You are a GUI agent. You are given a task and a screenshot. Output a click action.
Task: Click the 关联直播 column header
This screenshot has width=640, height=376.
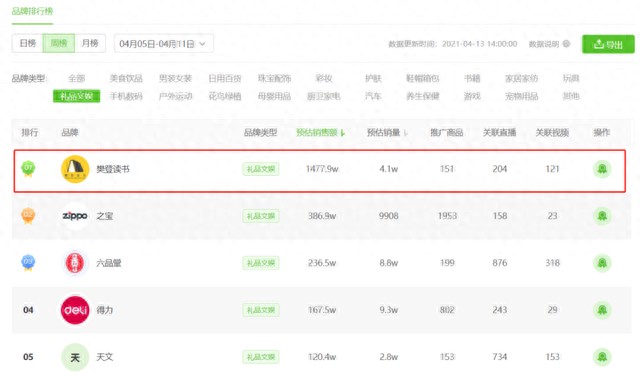pyautogui.click(x=500, y=132)
